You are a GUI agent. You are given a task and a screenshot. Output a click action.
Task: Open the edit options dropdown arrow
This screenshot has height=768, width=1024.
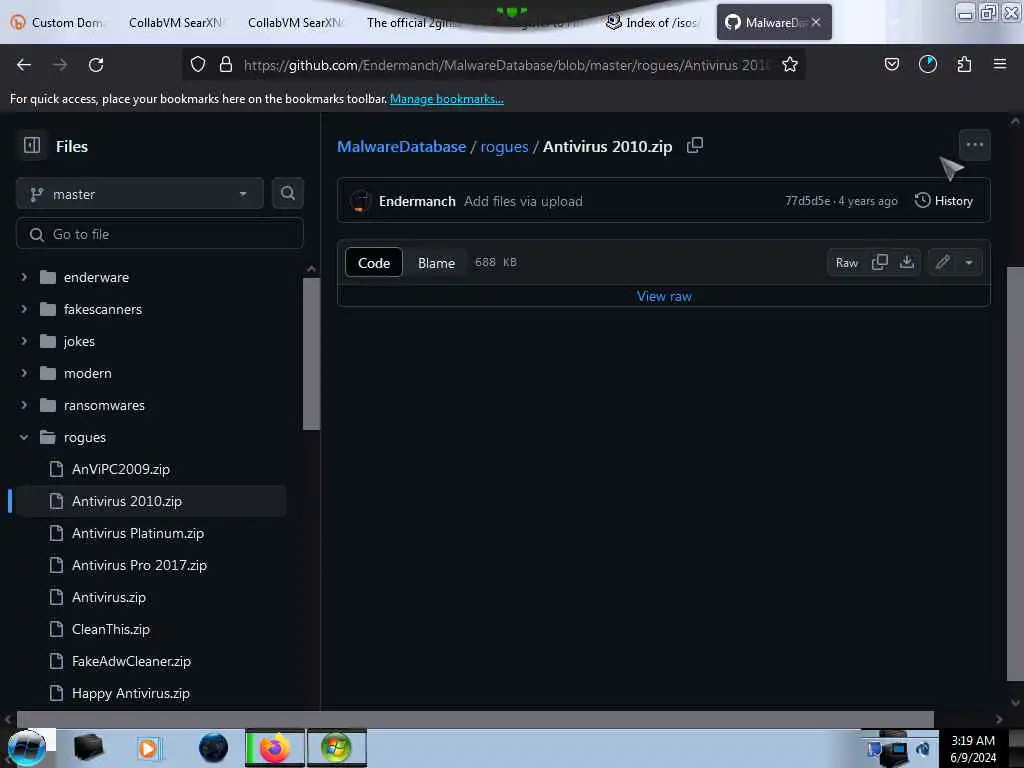[969, 262]
